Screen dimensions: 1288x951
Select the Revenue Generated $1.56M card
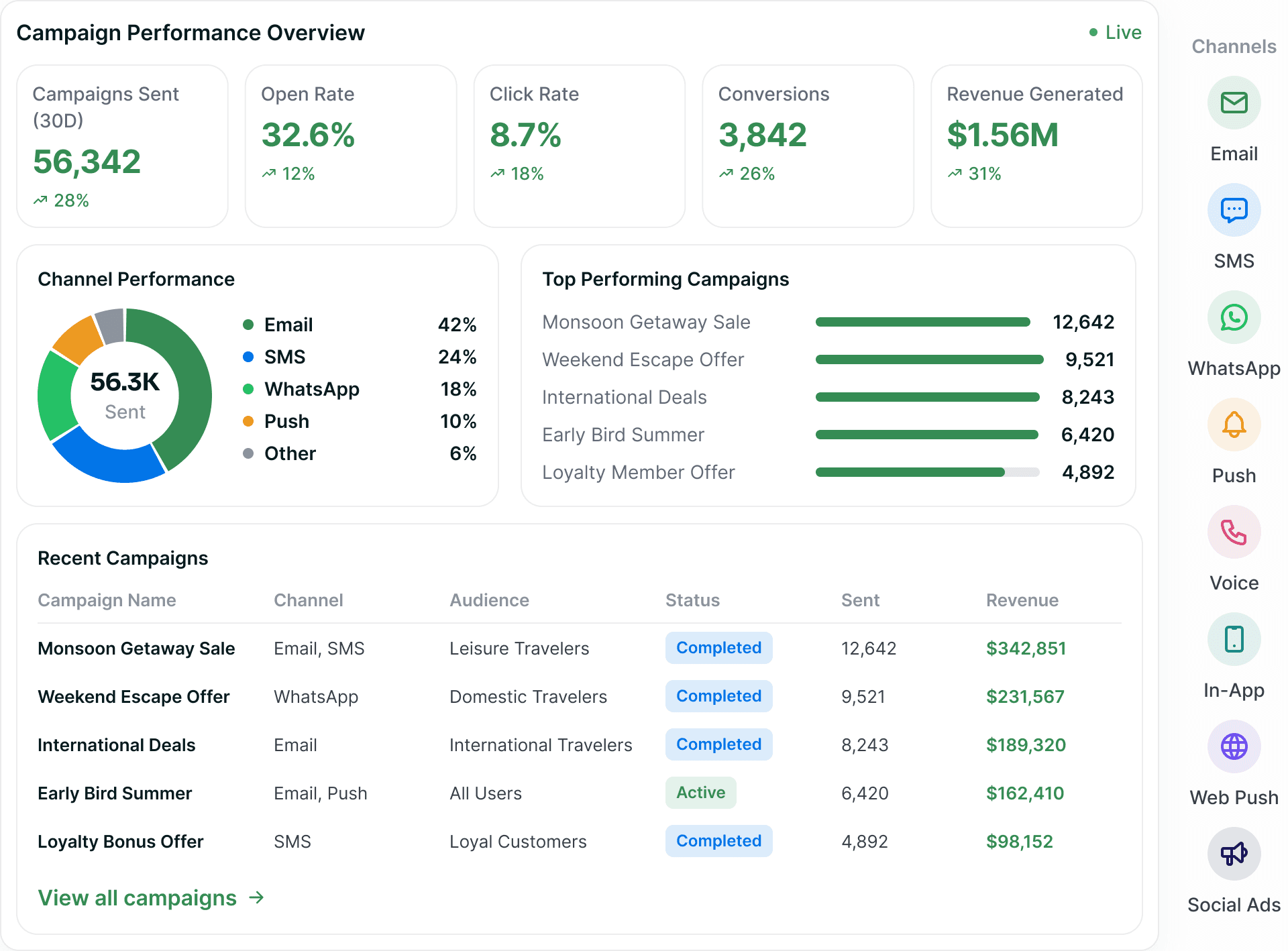click(1036, 146)
